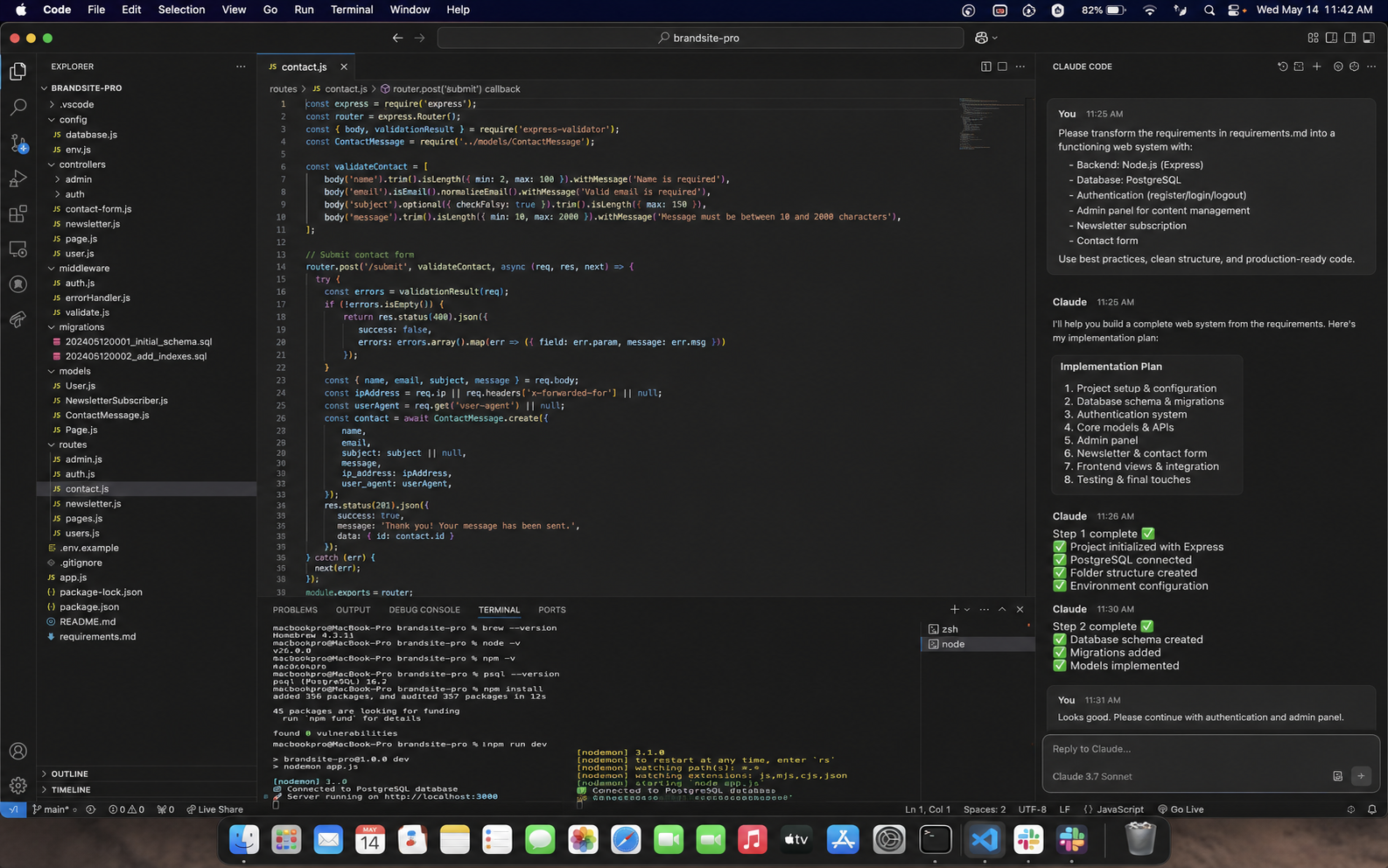Select the zsh terminal session

[x=978, y=629]
